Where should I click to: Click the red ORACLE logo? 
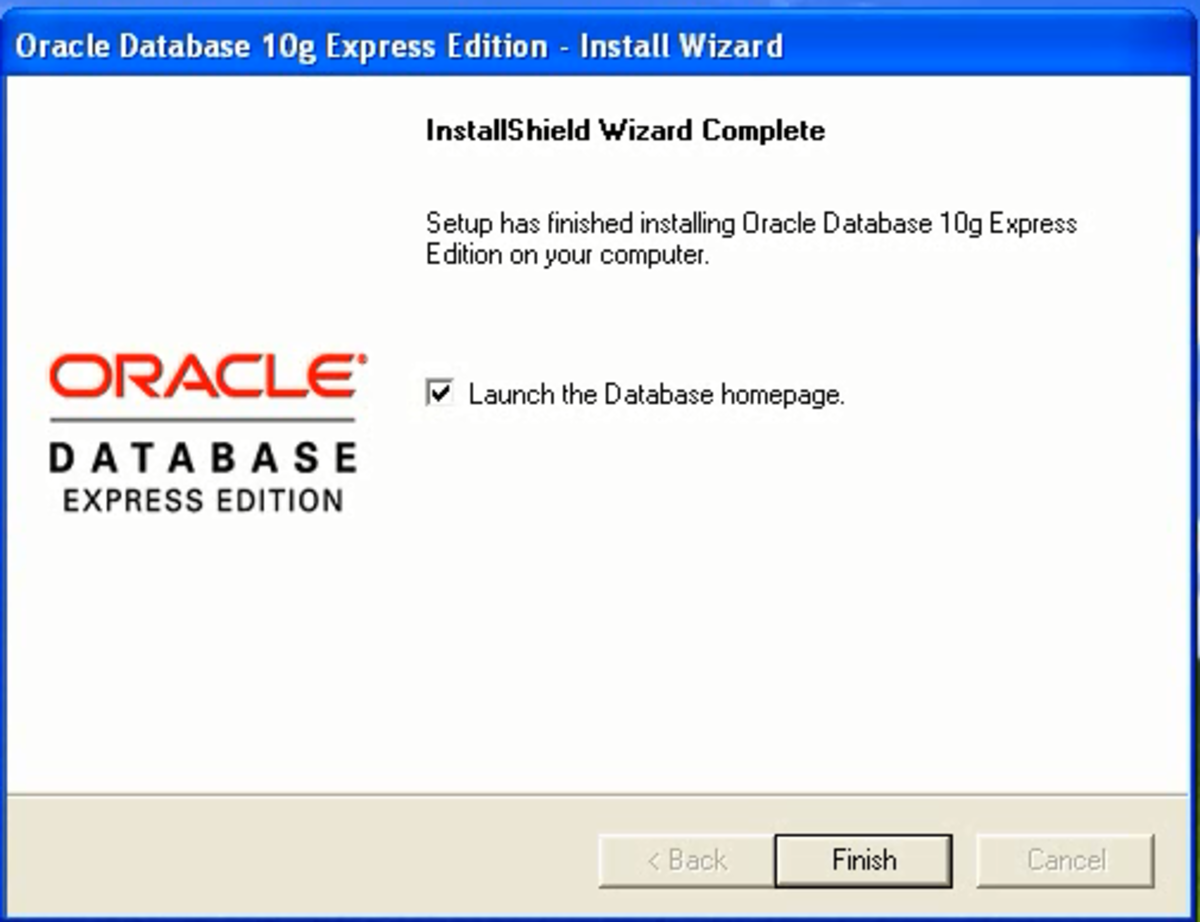tap(208, 376)
